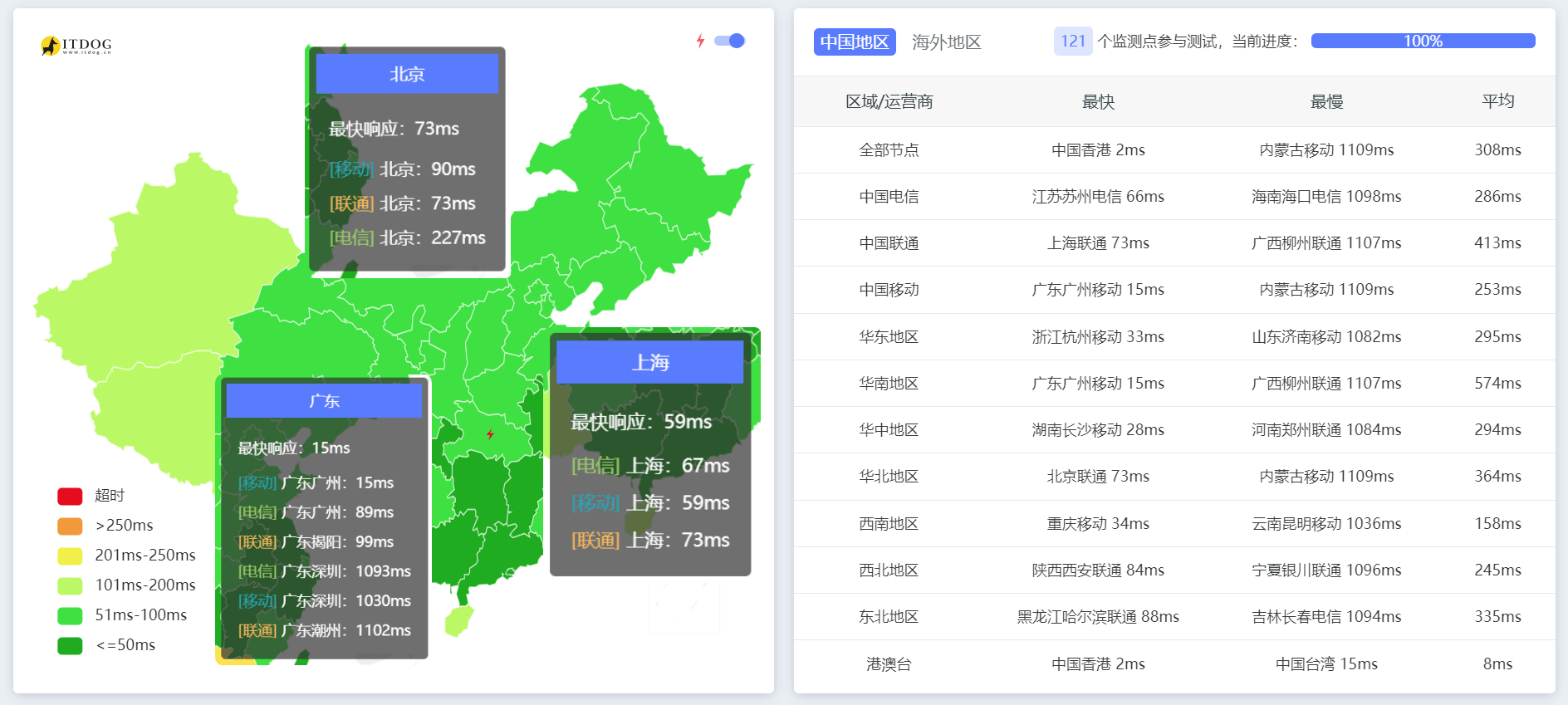Select the orange >250ms legend swatch
The image size is (1568, 705).
coord(70,526)
